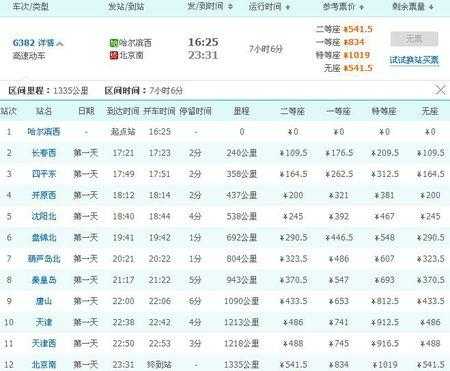Click the red arrival station icon
Screen dimensions: 450x371
pyautogui.click(x=114, y=55)
